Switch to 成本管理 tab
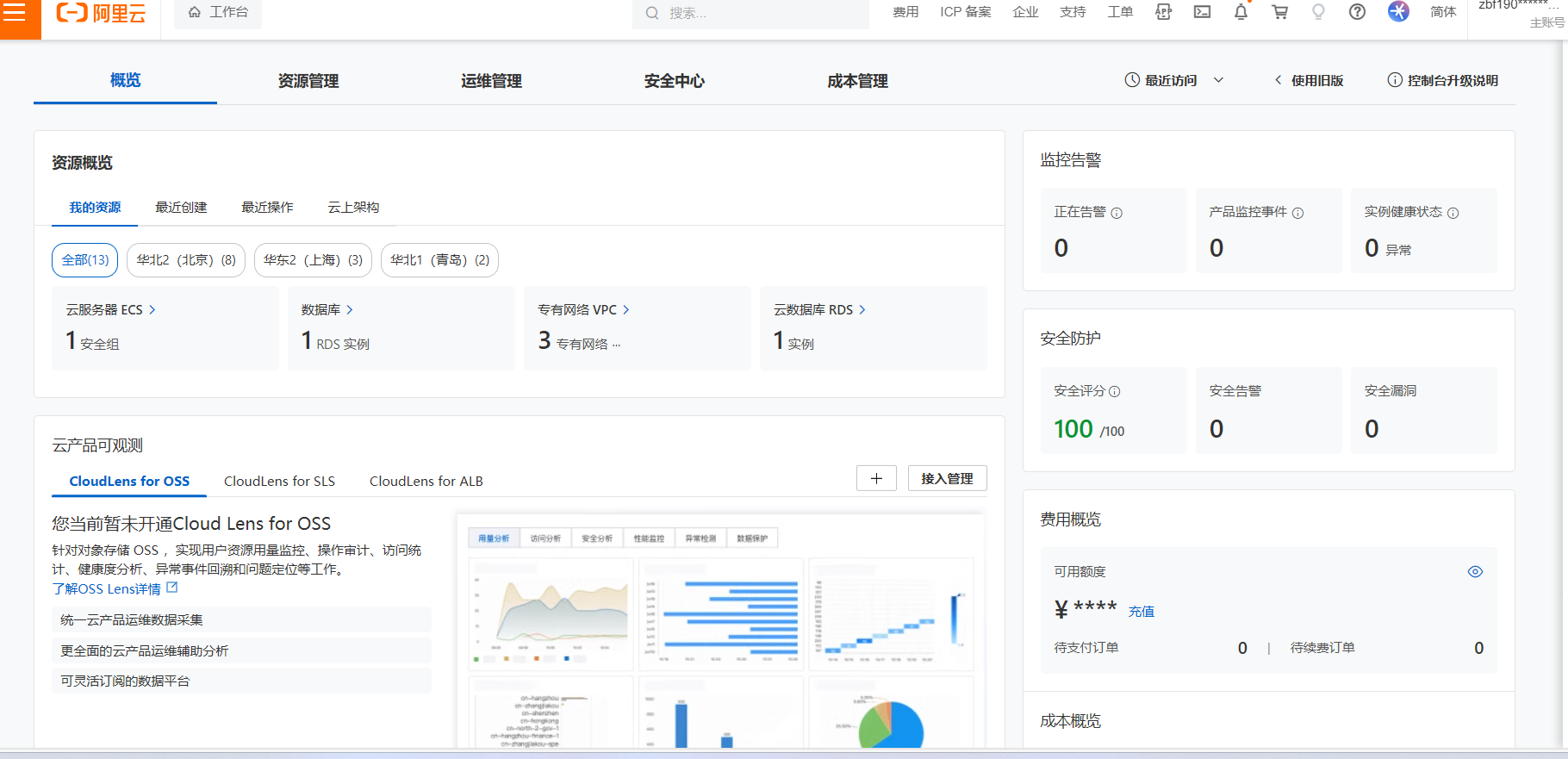The image size is (1568, 759). (857, 81)
